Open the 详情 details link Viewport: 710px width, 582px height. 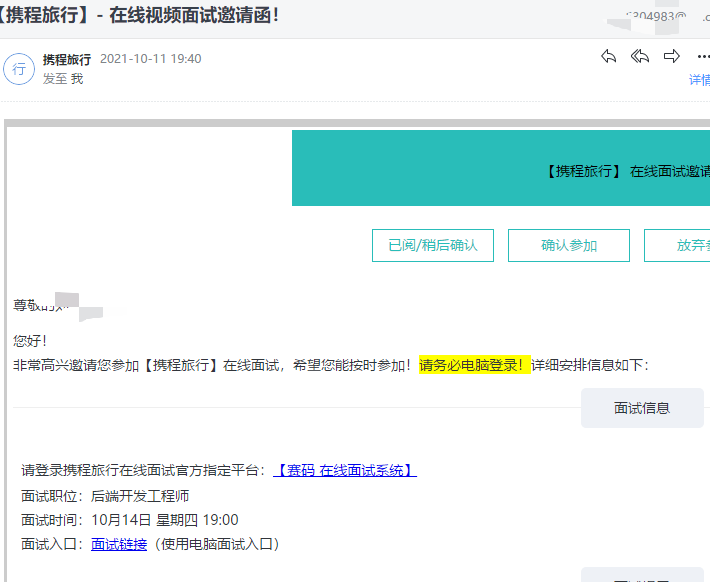tap(699, 80)
